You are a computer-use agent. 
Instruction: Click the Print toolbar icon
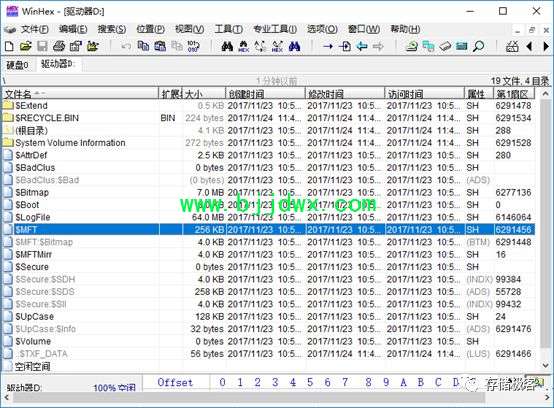click(x=59, y=46)
